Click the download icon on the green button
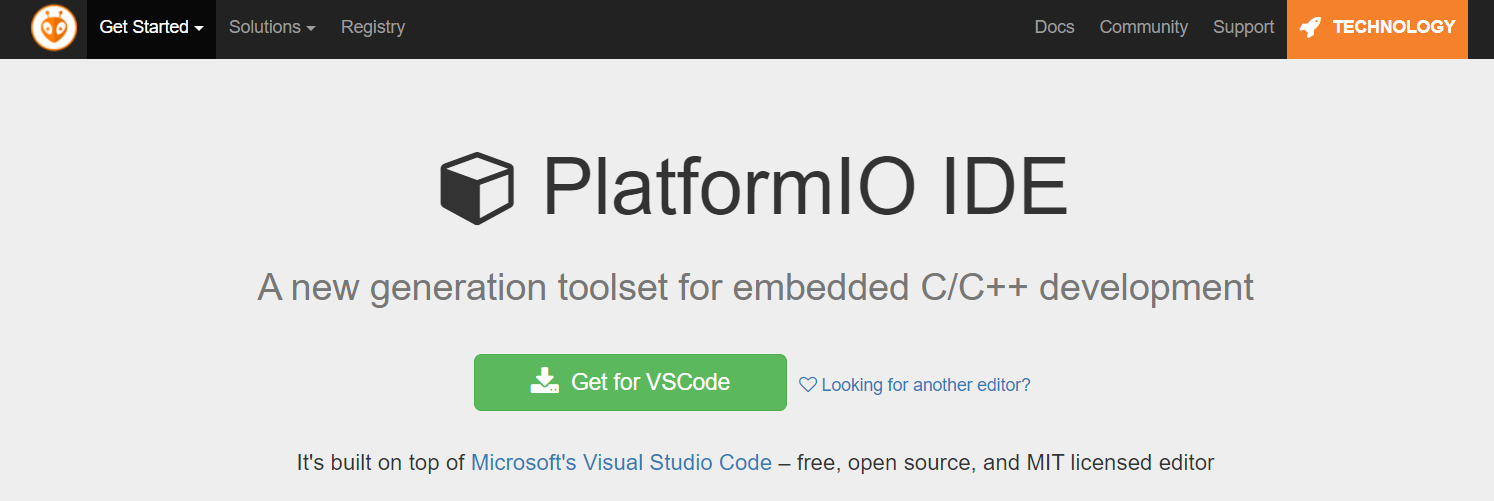1494x501 pixels. 544,381
